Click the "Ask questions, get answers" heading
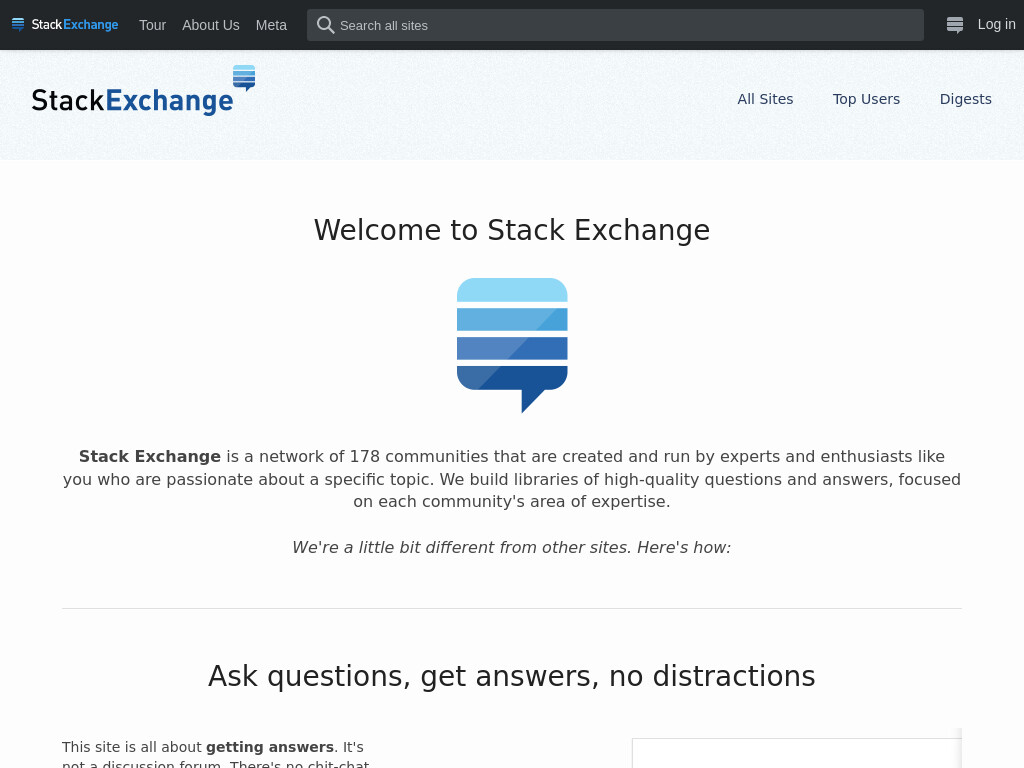 [x=512, y=676]
